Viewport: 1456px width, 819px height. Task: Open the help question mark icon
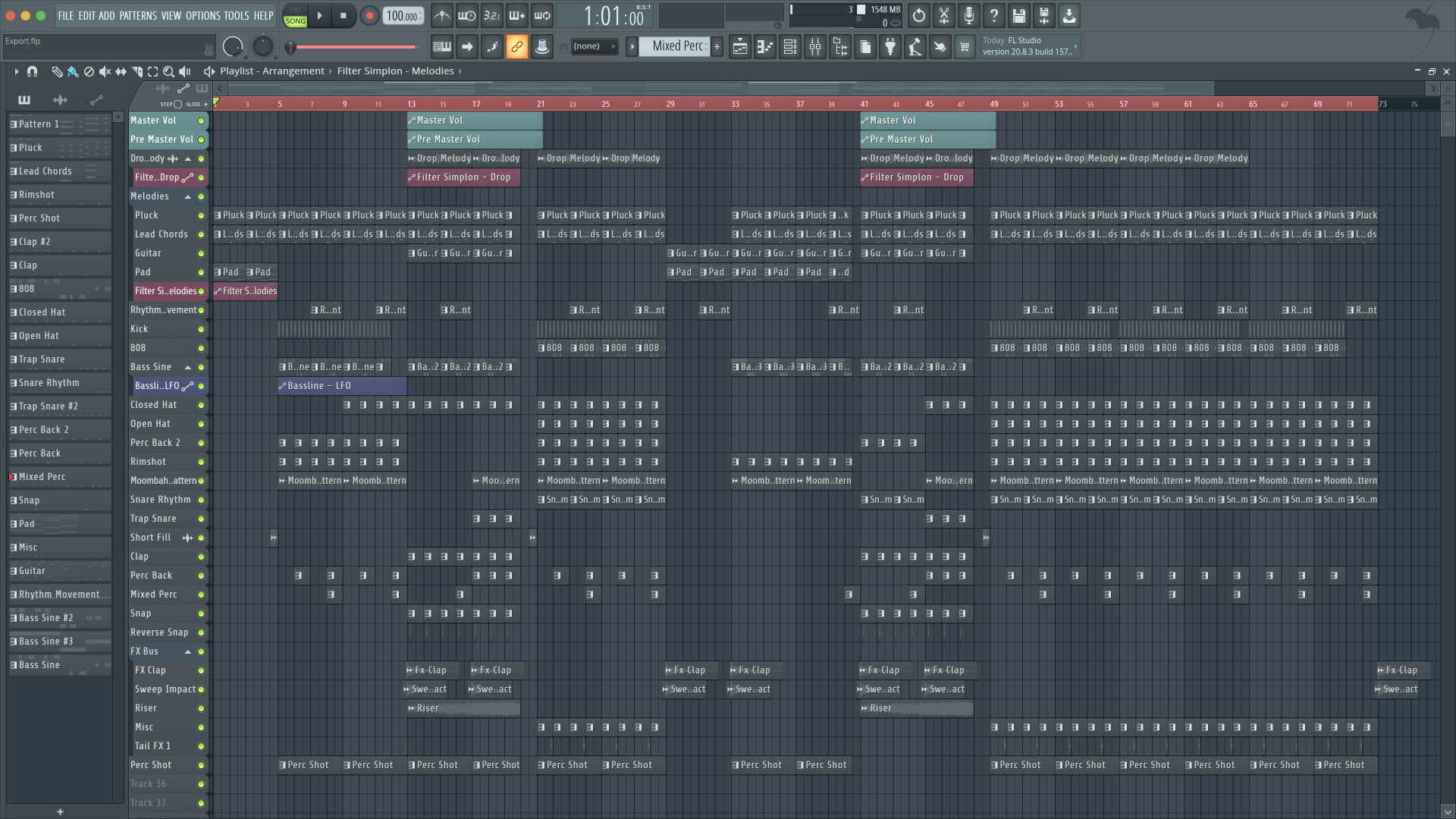click(993, 15)
